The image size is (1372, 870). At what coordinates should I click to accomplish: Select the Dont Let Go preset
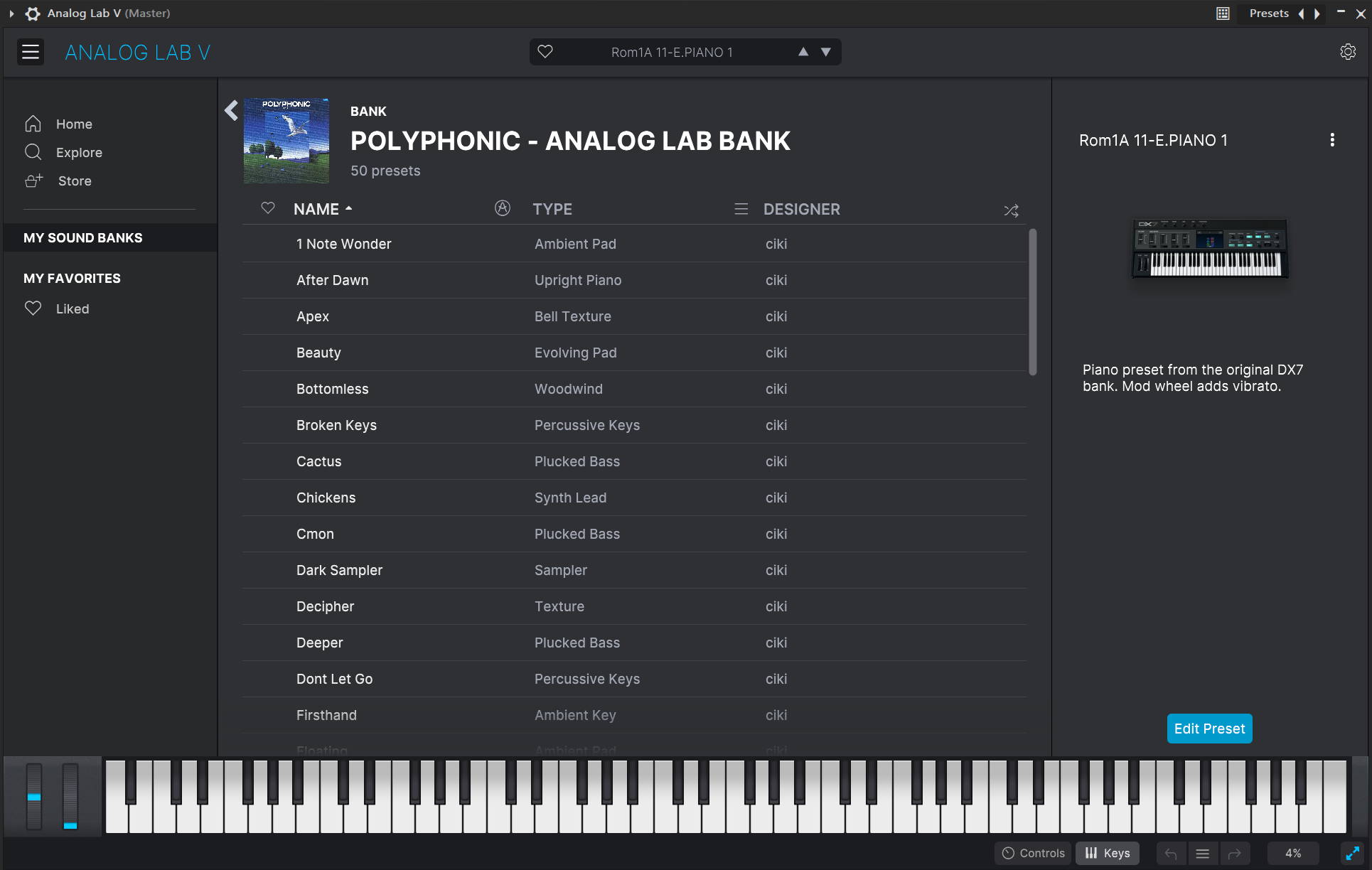[634, 679]
